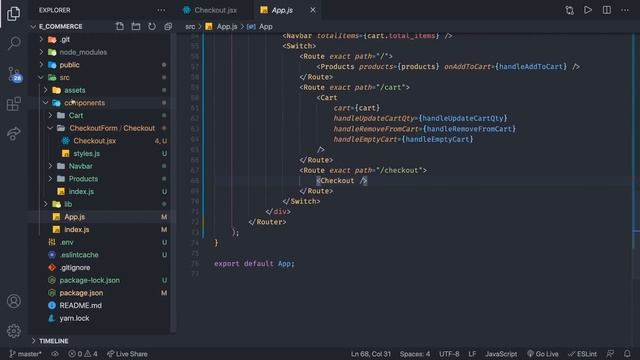Click the feedback icon in status bar
The width and height of the screenshot is (640, 360).
(610, 353)
